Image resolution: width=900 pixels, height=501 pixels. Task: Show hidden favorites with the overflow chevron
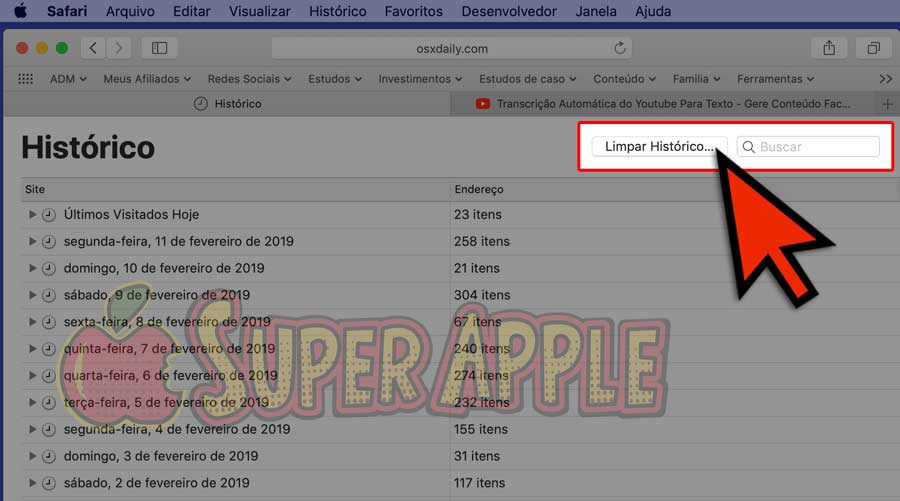click(x=885, y=79)
